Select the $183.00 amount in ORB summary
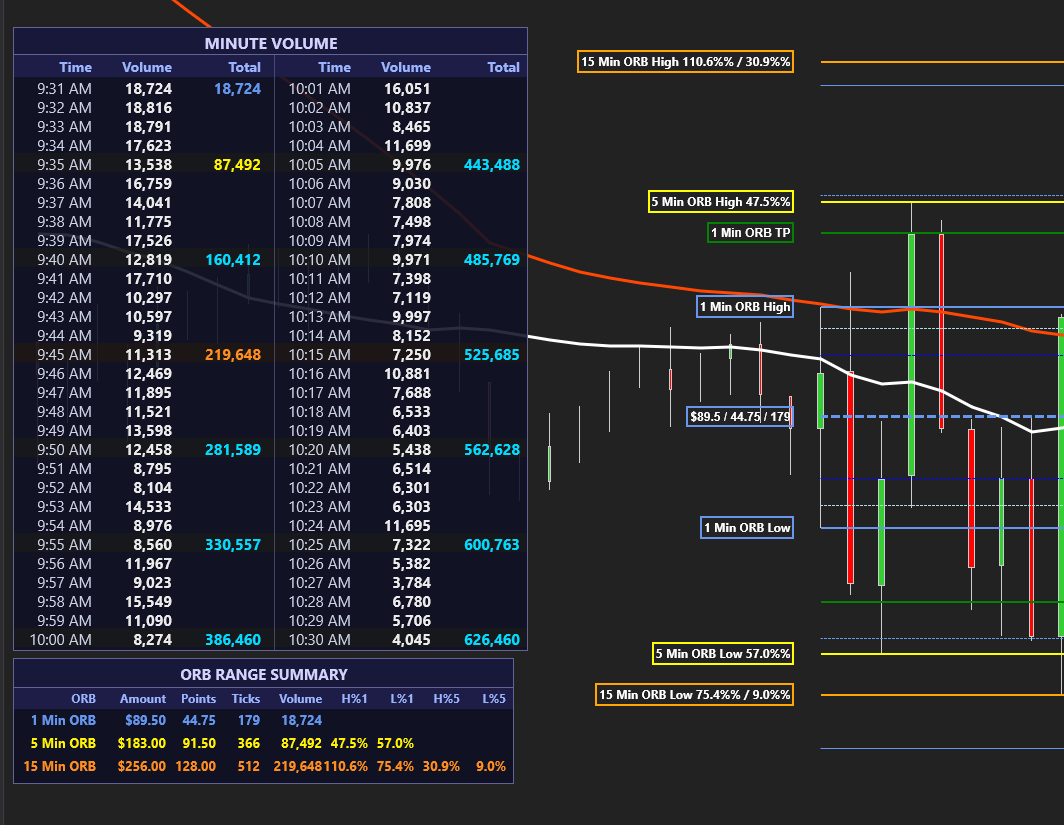1064x825 pixels. (x=142, y=743)
